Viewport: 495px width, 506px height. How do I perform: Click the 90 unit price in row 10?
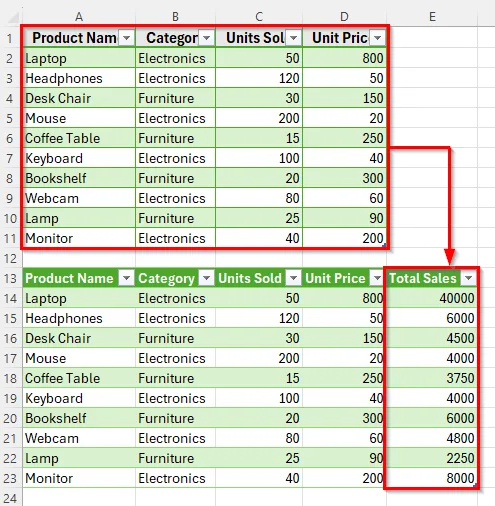click(345, 218)
